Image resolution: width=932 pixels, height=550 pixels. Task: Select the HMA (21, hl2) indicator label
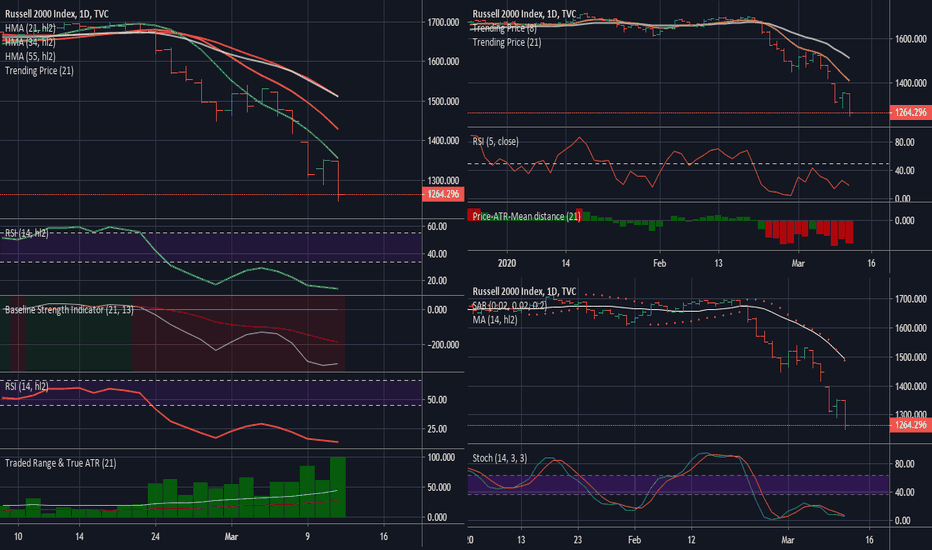pos(30,28)
